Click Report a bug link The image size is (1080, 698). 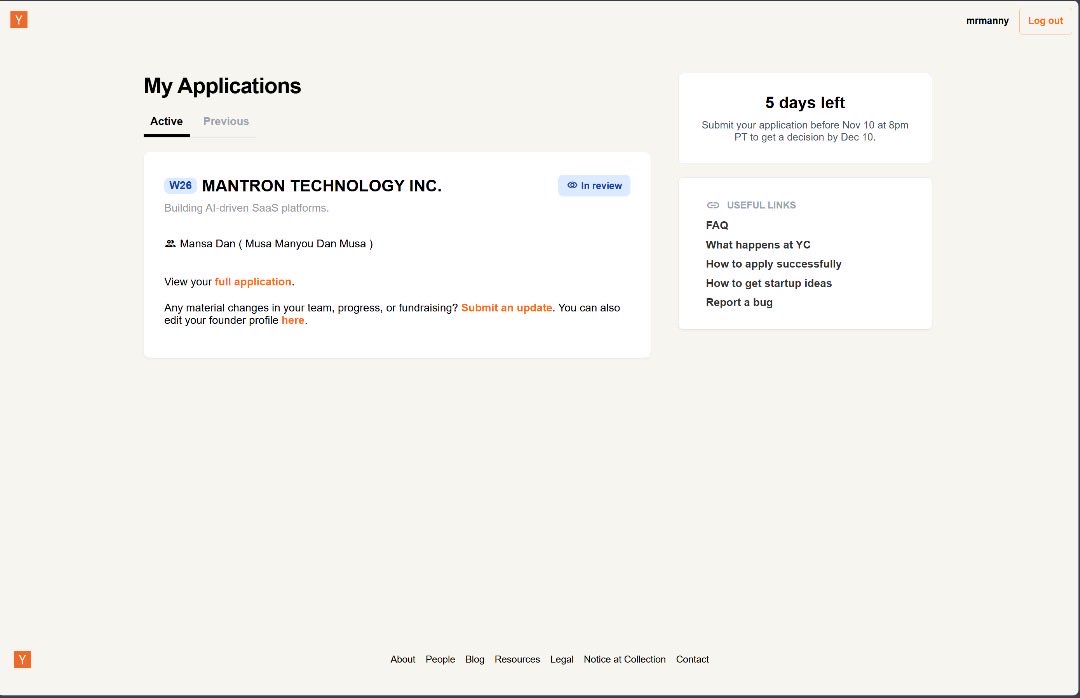click(x=739, y=302)
